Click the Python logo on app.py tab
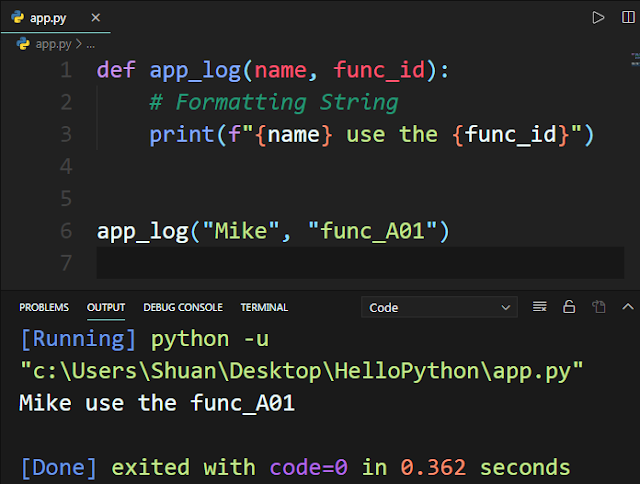The width and height of the screenshot is (640, 484). (x=18, y=17)
